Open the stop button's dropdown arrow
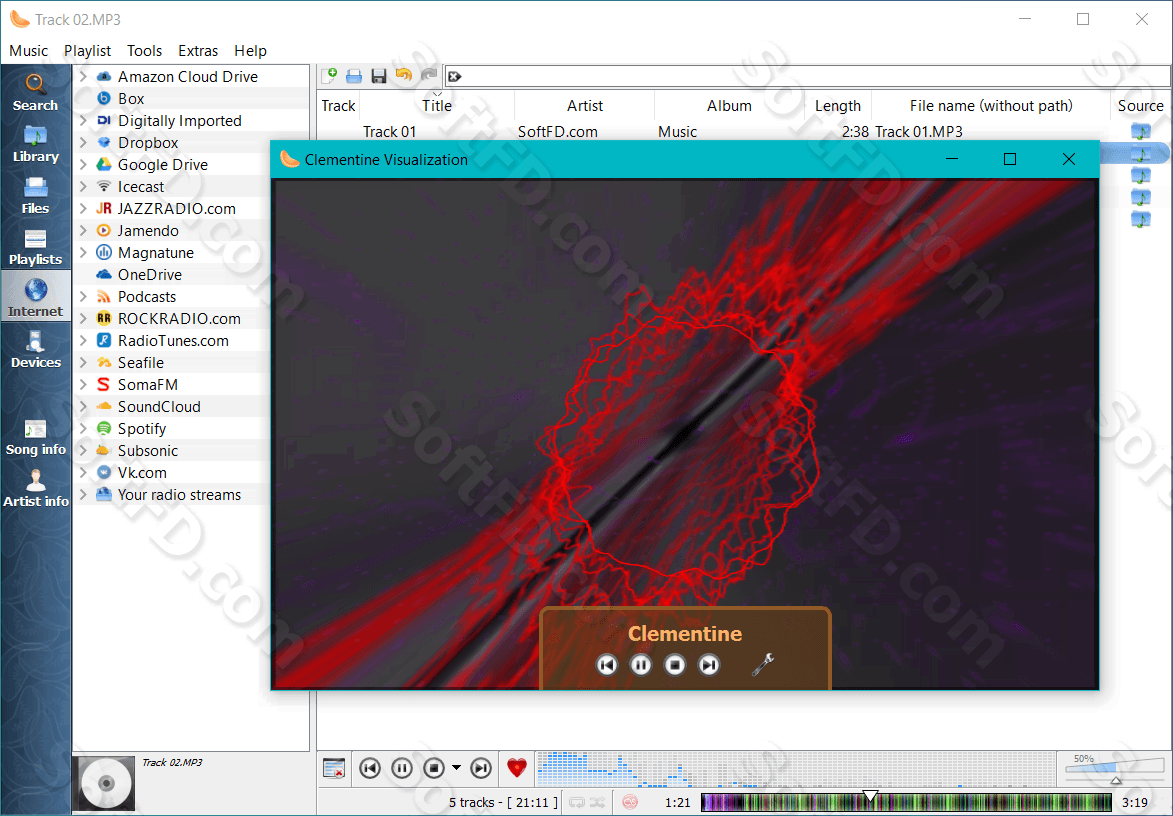The height and width of the screenshot is (816, 1173). coord(456,768)
